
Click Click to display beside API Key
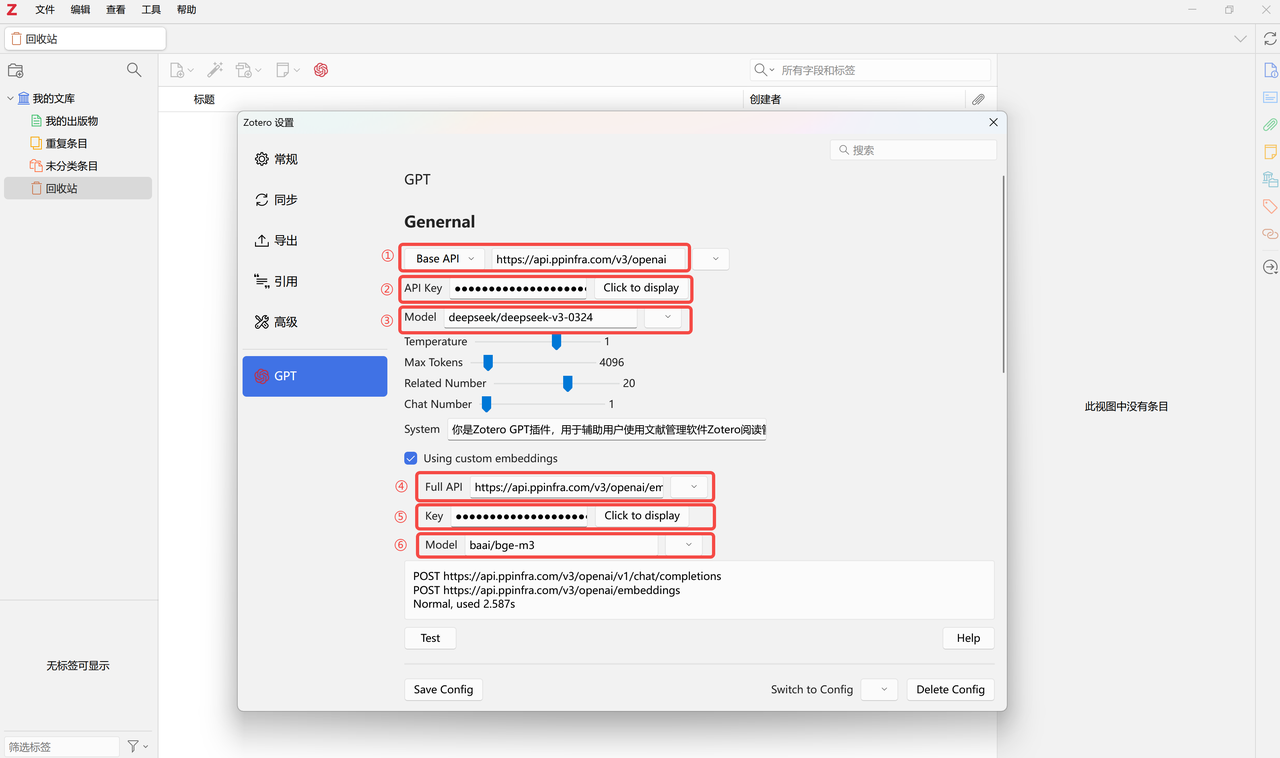click(641, 288)
